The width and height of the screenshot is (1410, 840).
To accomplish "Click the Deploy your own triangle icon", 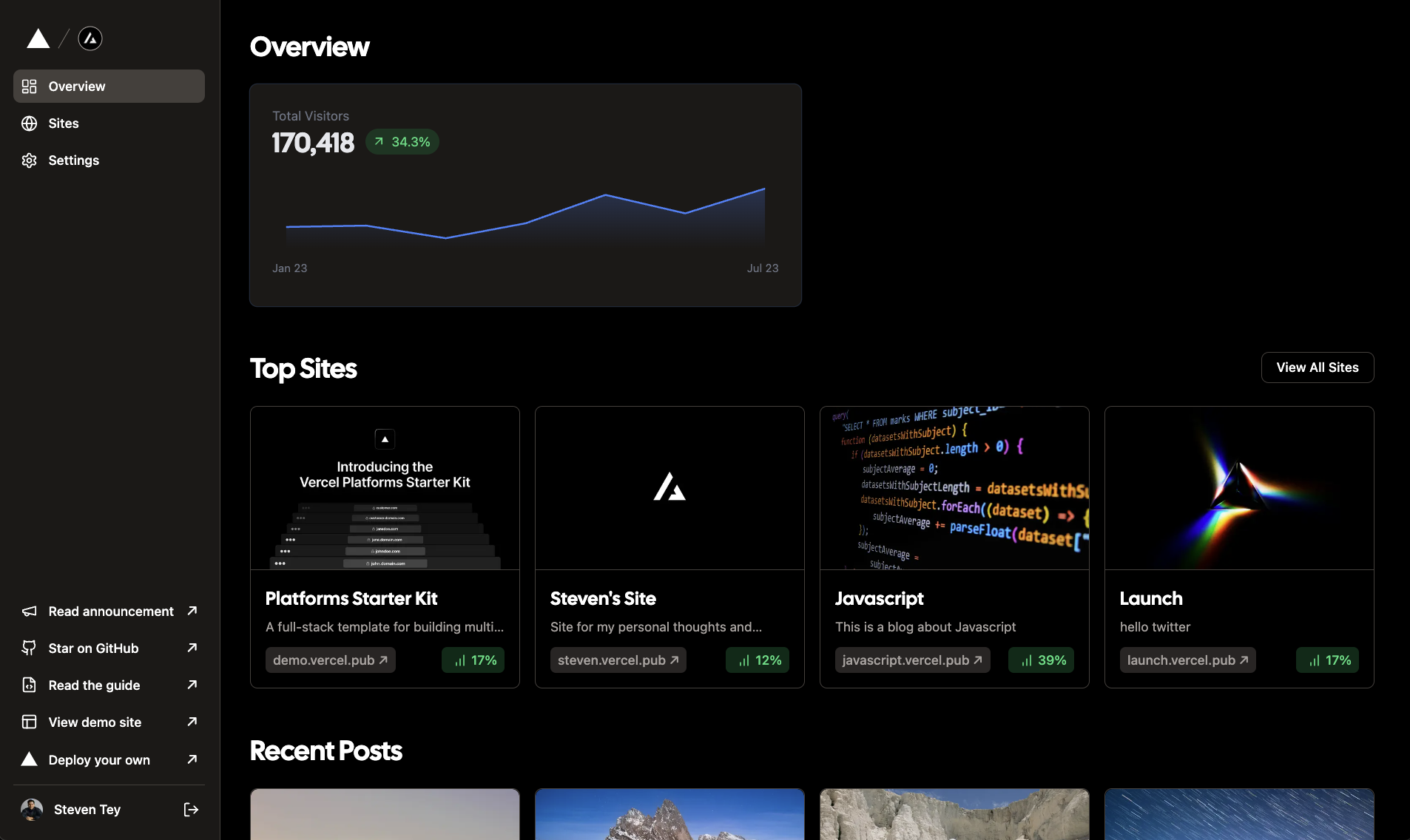I will pyautogui.click(x=29, y=759).
